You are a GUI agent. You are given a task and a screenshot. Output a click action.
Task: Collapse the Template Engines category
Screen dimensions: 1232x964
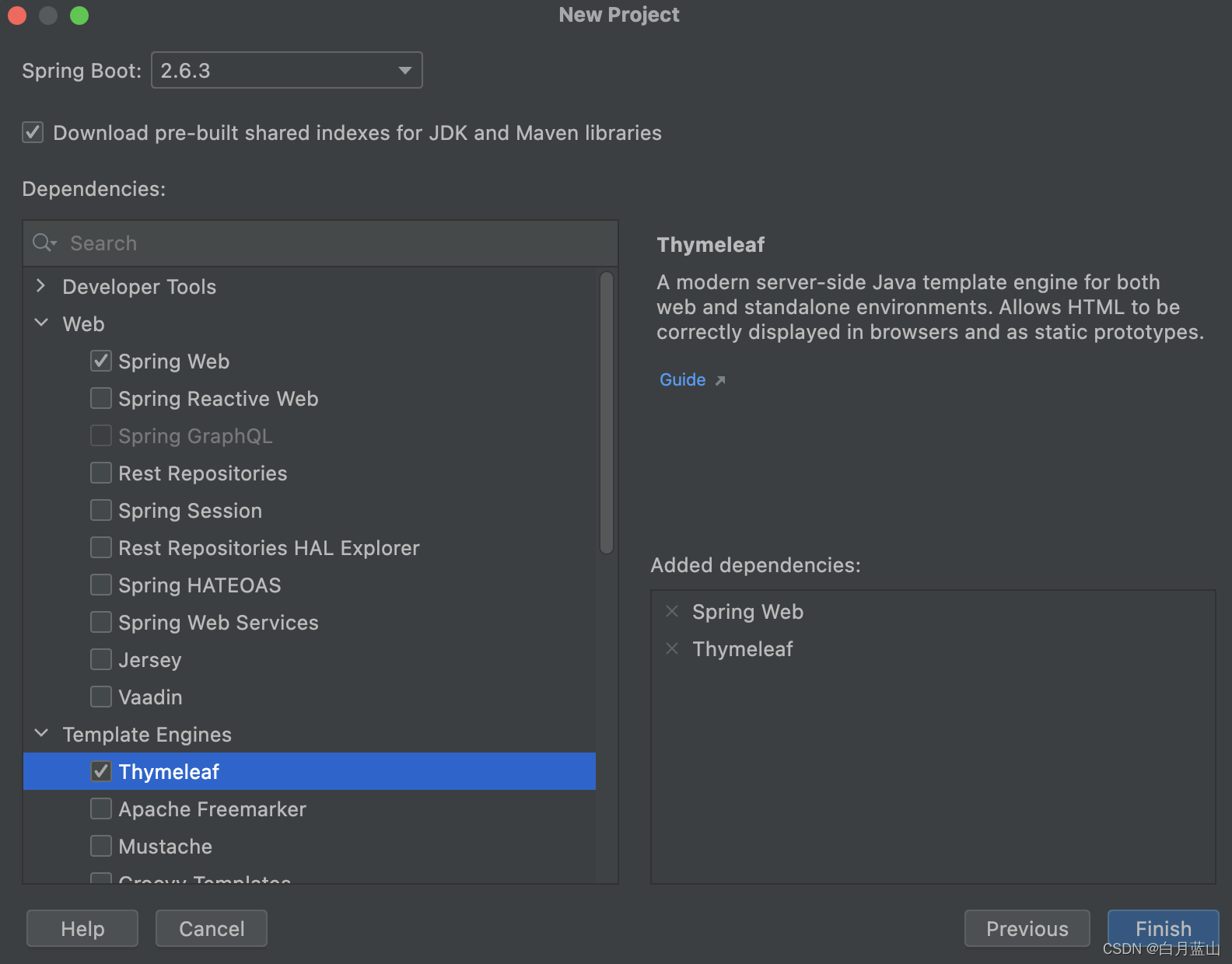pyautogui.click(x=41, y=734)
